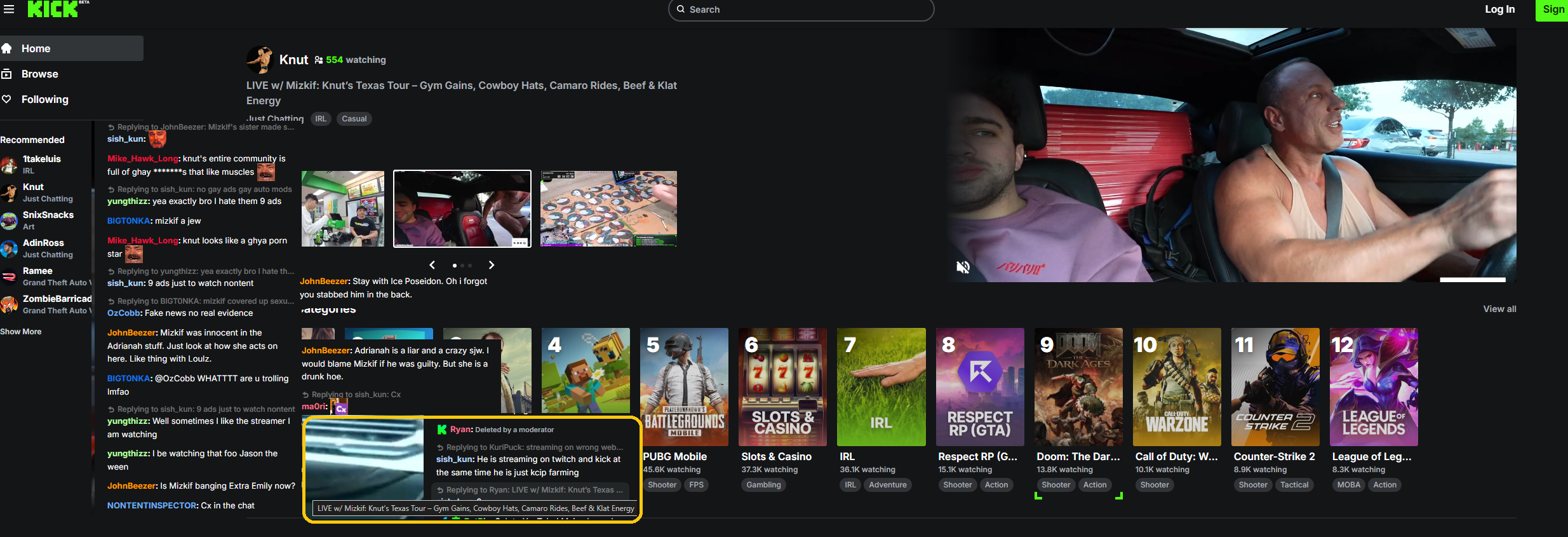
Task: Click Tactical tag under Counter-Strike 2
Action: [1294, 485]
